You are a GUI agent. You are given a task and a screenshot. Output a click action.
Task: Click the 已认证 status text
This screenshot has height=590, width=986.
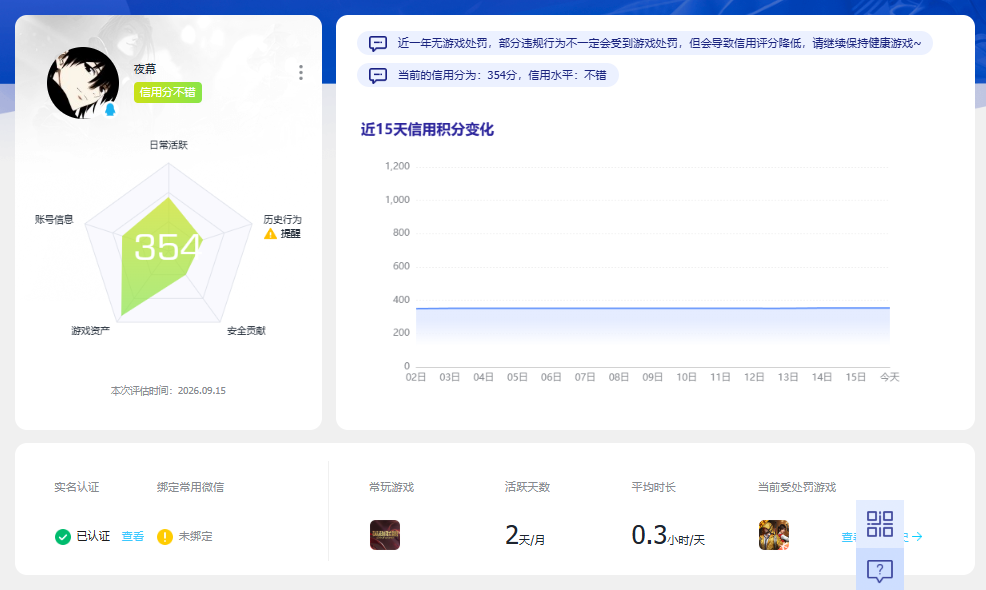[93, 537]
